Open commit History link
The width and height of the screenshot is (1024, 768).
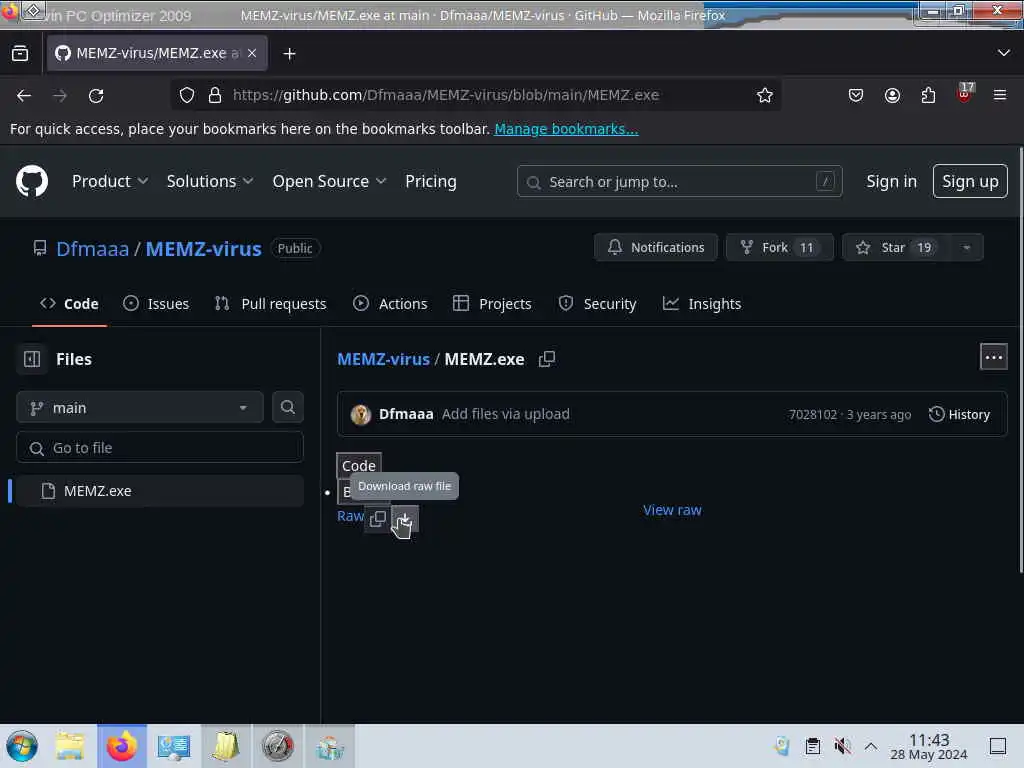coord(959,415)
